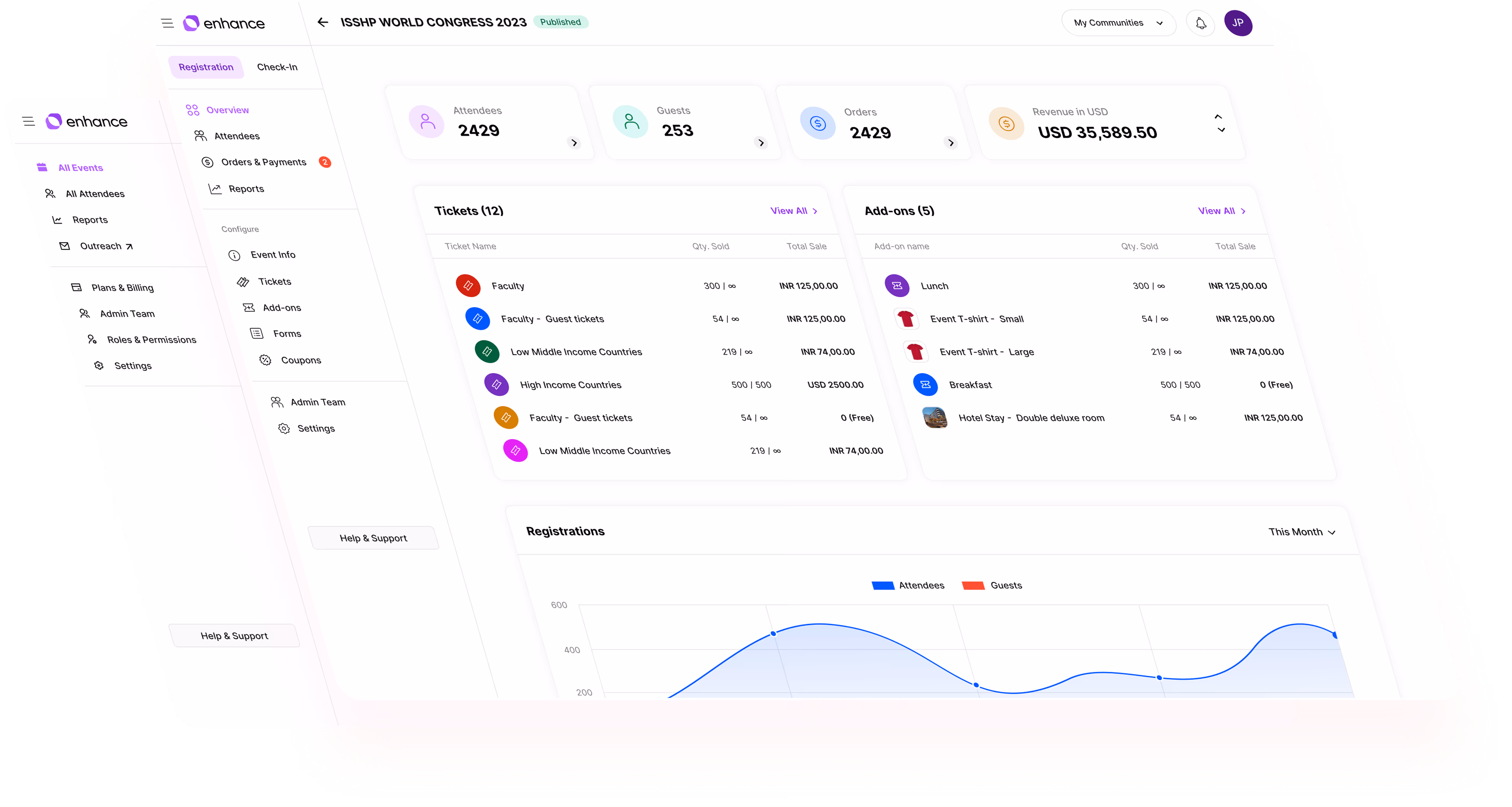Click Help & Support in event sidebar

373,538
